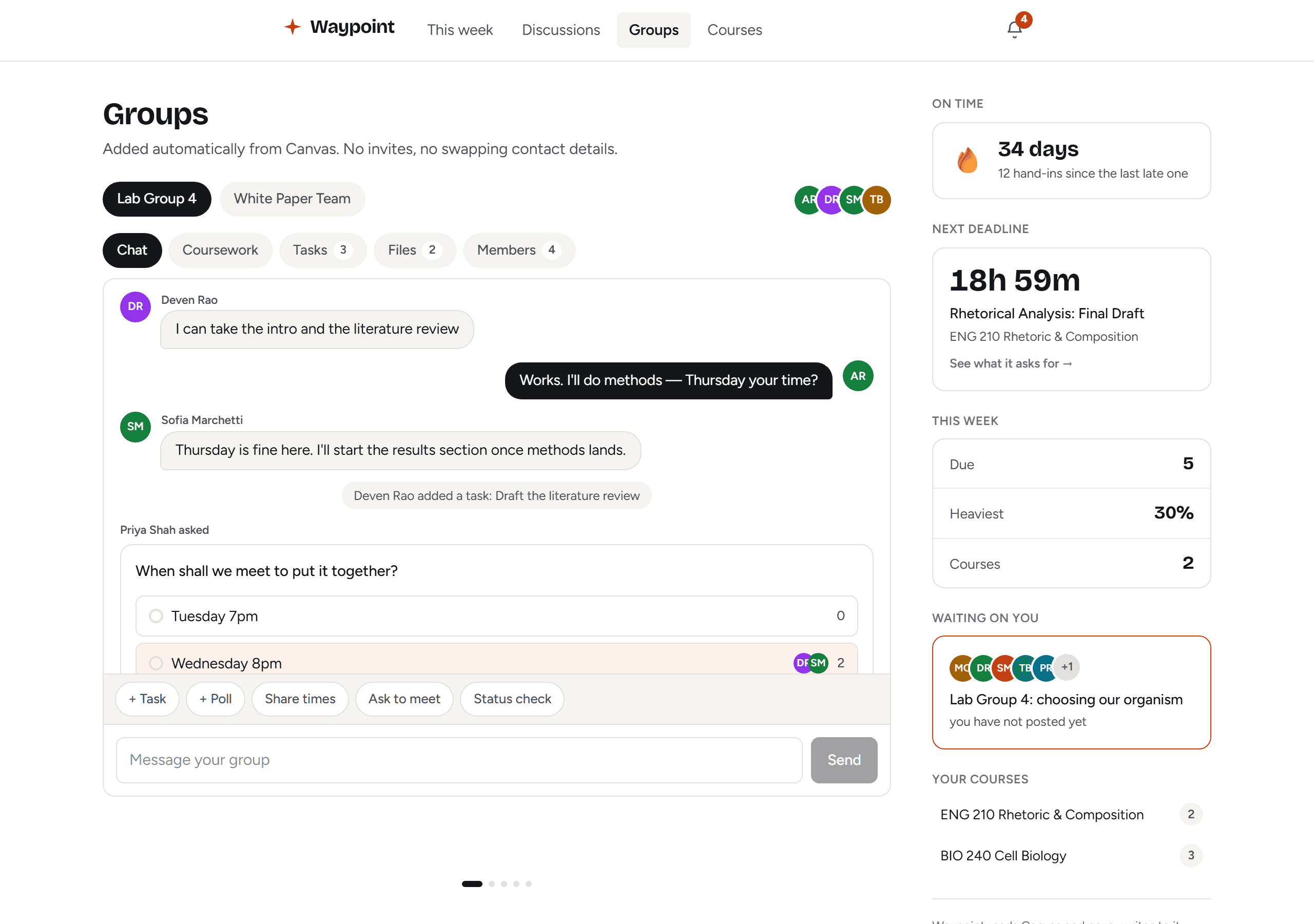Click the first carousel page indicator
Viewport: 1314px width, 924px height.
(472, 884)
